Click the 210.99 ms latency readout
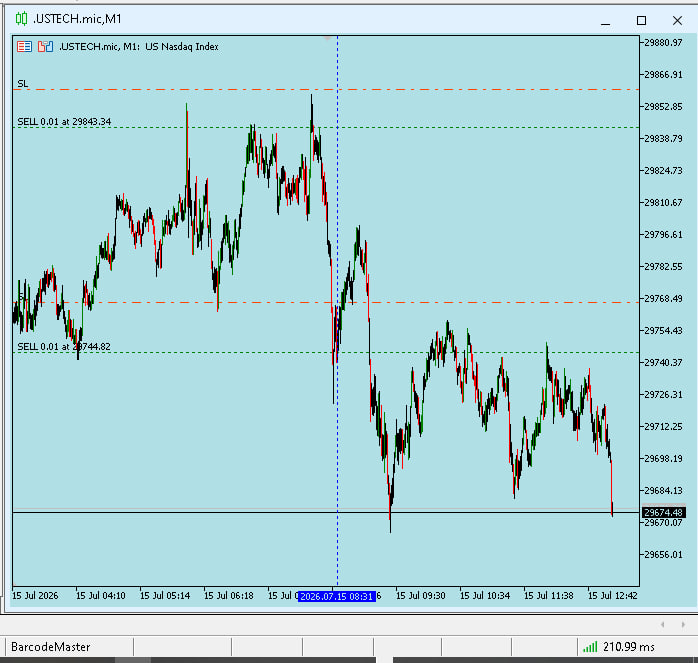 click(x=629, y=647)
